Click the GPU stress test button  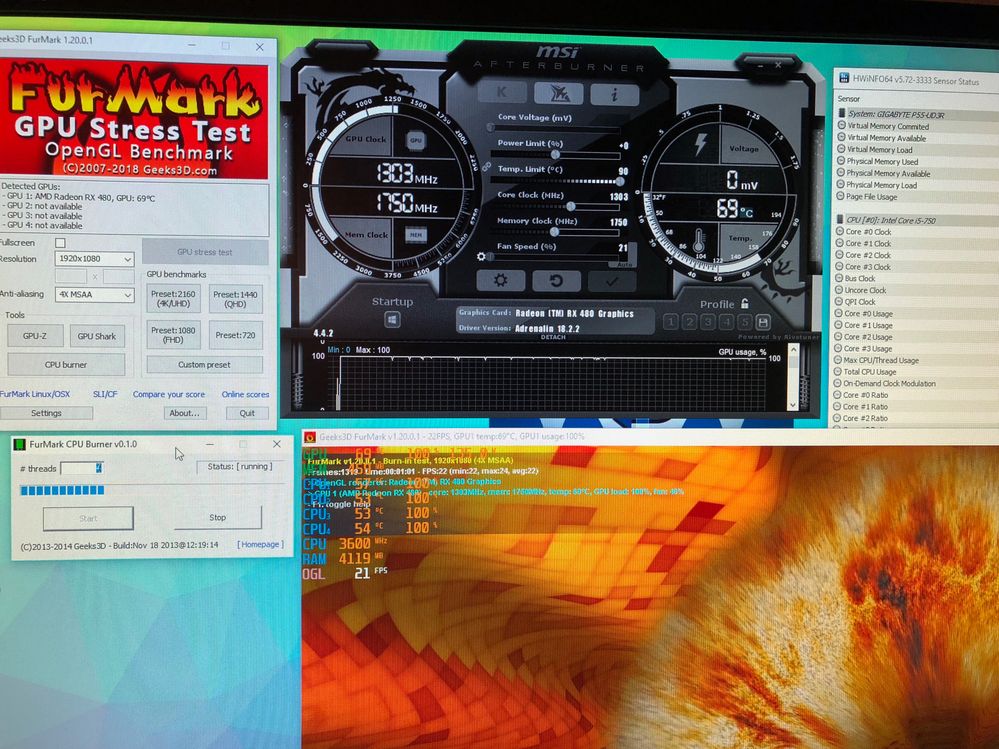pos(205,252)
